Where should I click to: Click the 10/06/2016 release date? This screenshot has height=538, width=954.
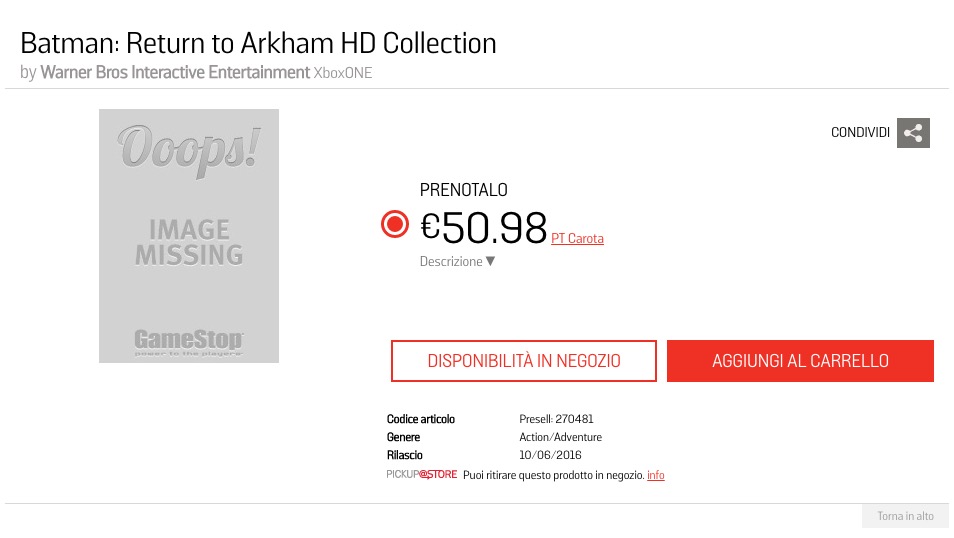[x=550, y=455]
